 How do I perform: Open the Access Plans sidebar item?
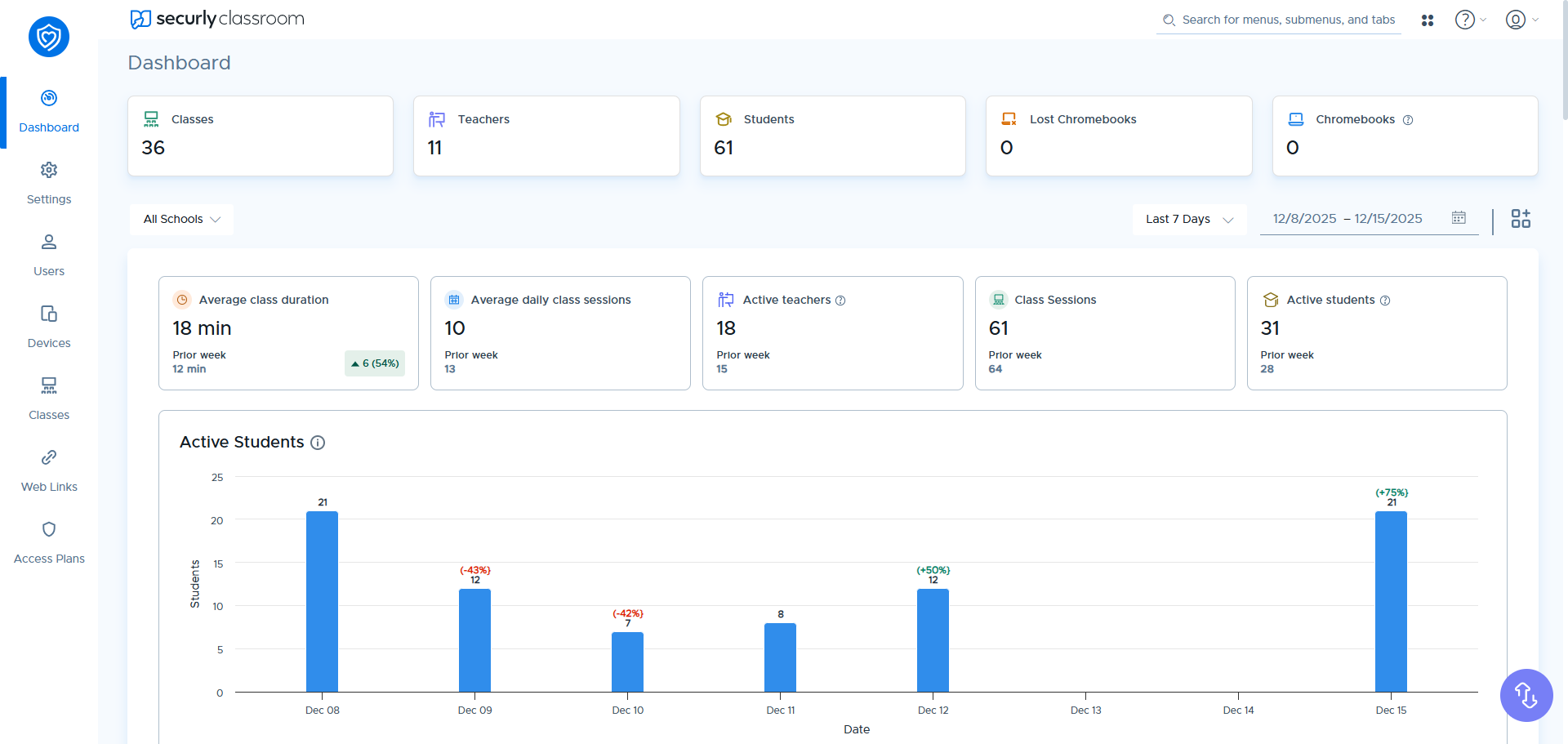point(49,542)
